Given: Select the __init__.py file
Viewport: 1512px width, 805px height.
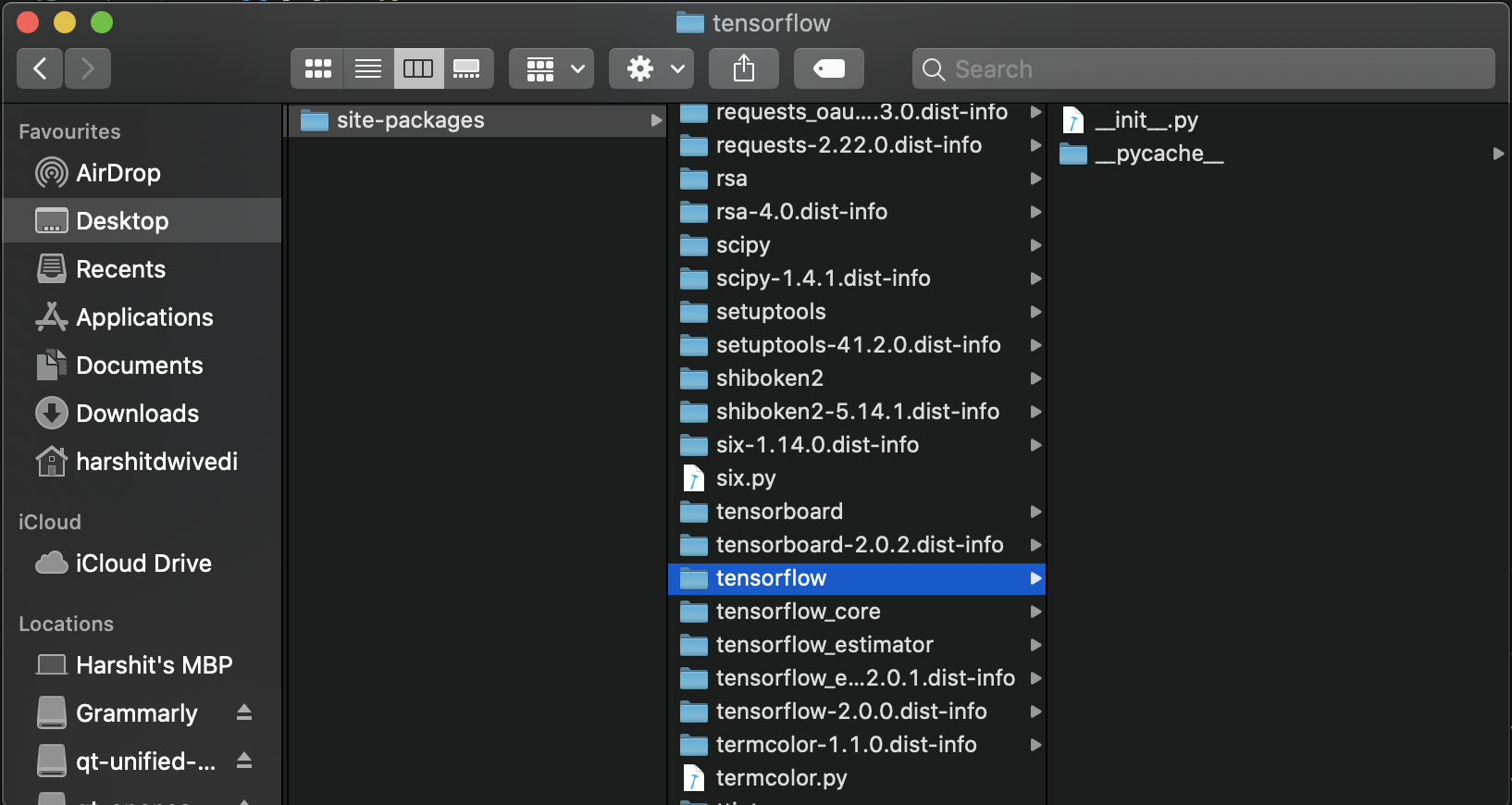Looking at the screenshot, I should click(x=1280, y=120).
